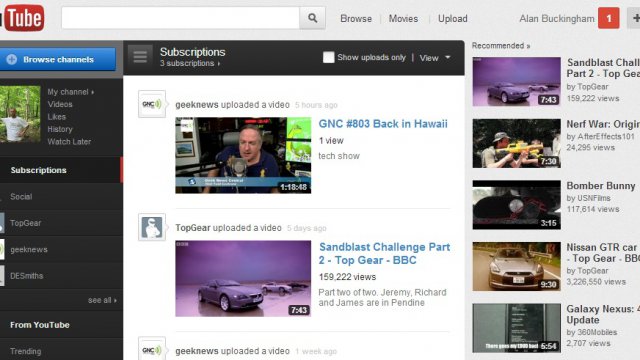
Task: Open My channel in sidebar
Action: tap(71, 92)
